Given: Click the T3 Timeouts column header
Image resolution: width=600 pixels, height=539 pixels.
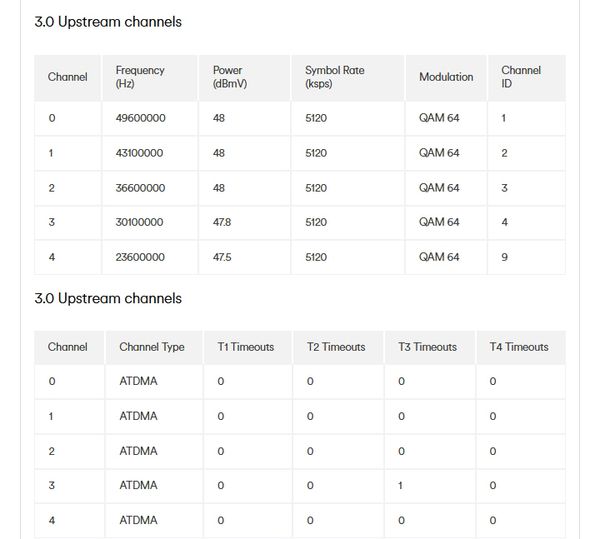Looking at the screenshot, I should coord(430,347).
